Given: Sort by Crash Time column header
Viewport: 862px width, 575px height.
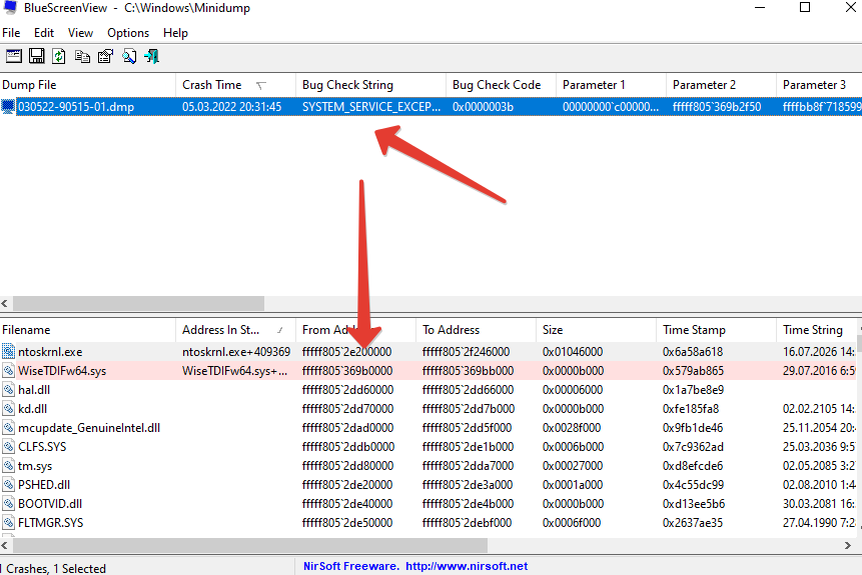Looking at the screenshot, I should pos(235,85).
